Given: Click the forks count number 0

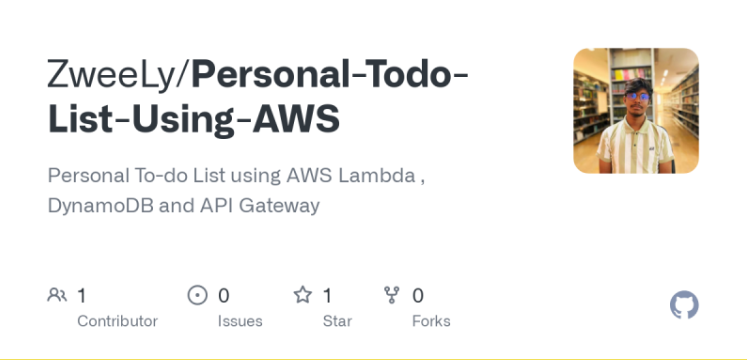Looking at the screenshot, I should [418, 296].
